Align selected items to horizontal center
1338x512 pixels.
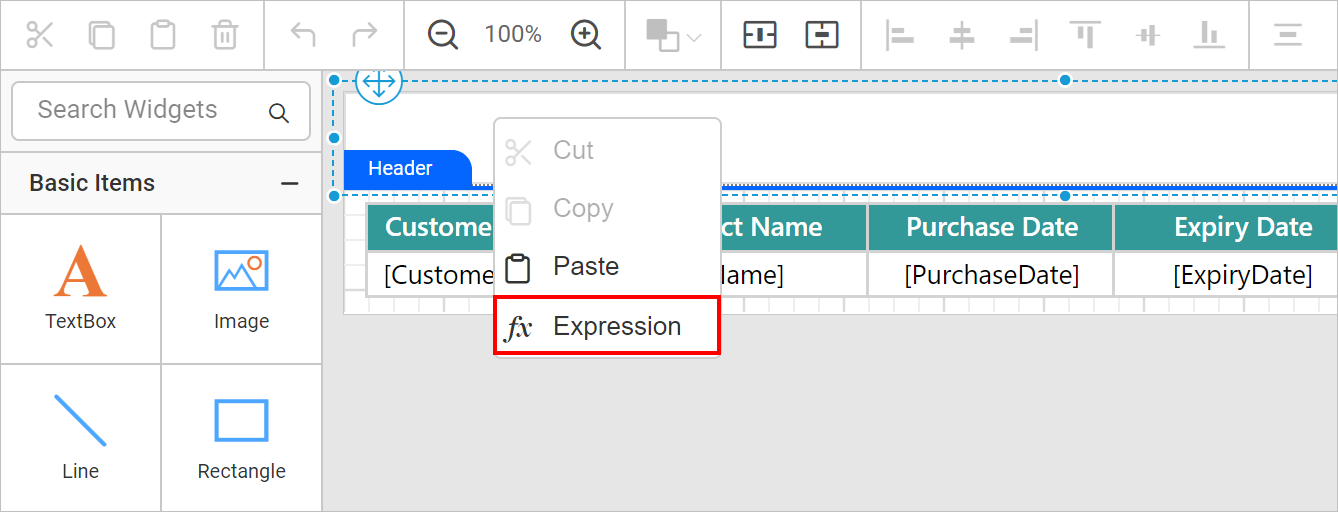(962, 35)
